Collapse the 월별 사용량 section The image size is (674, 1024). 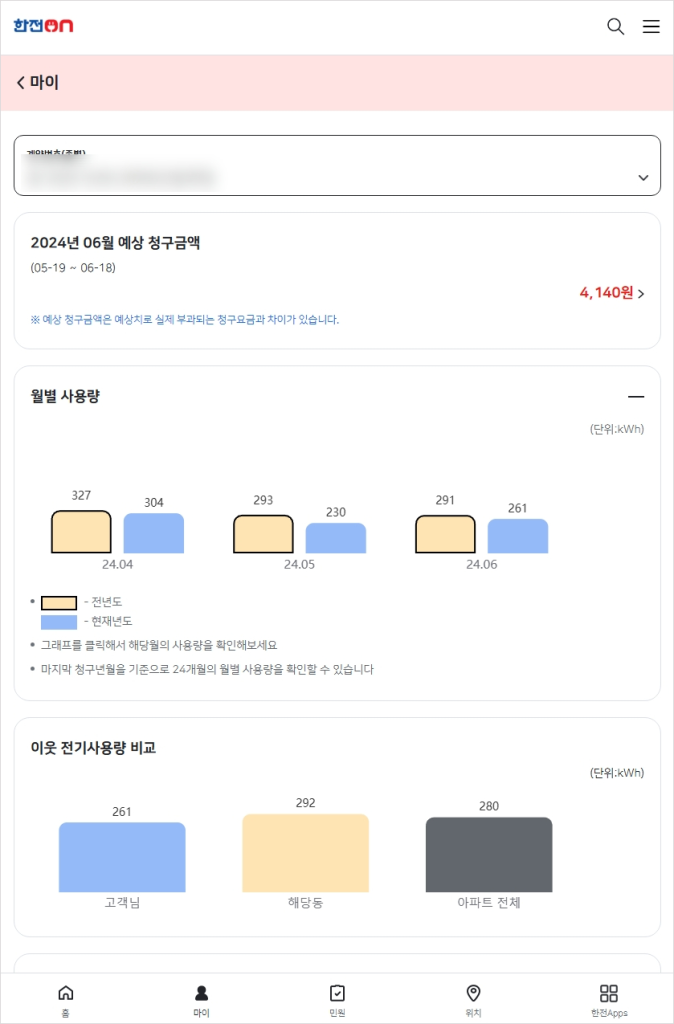(637, 396)
